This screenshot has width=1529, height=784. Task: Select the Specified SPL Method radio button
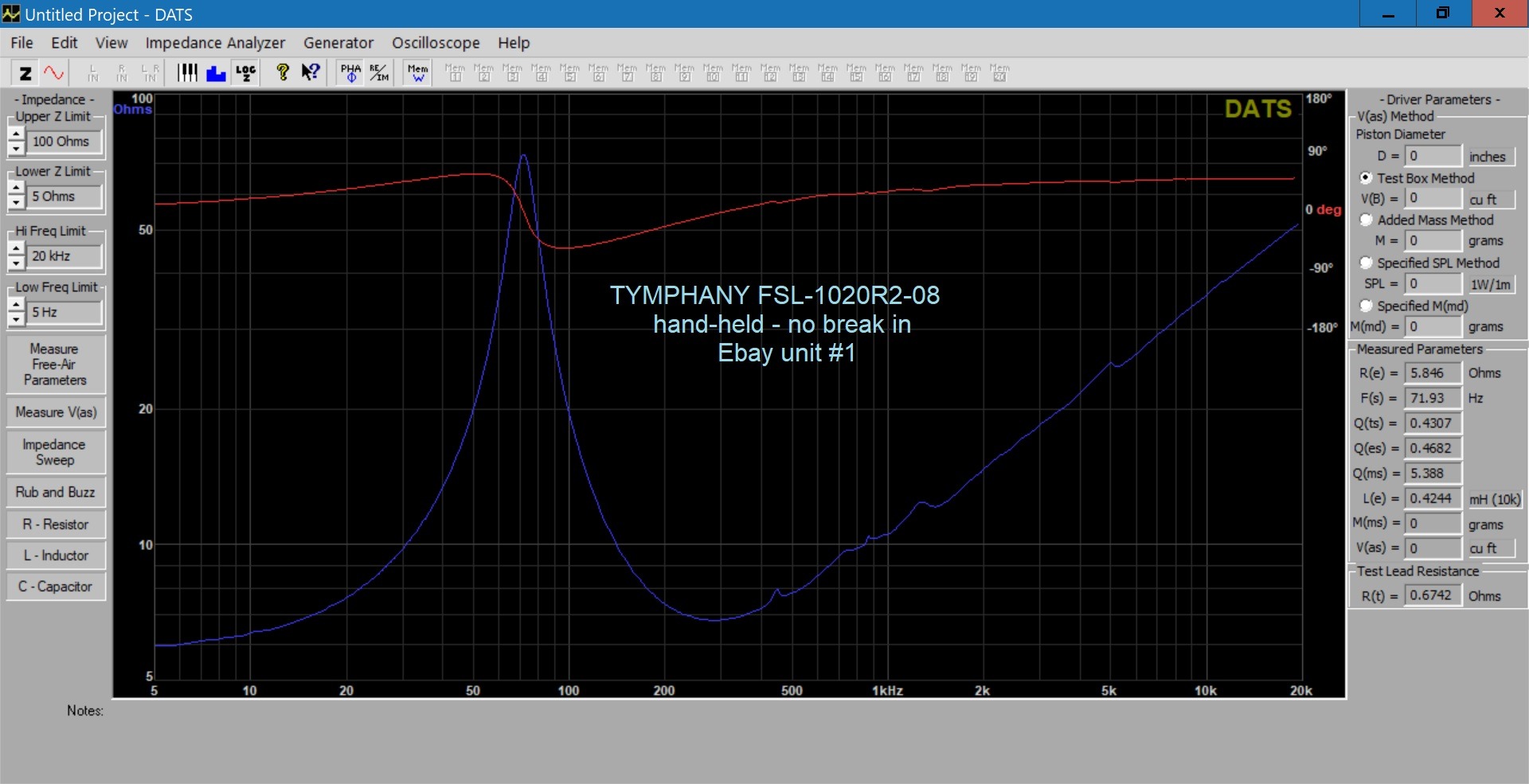click(1366, 263)
